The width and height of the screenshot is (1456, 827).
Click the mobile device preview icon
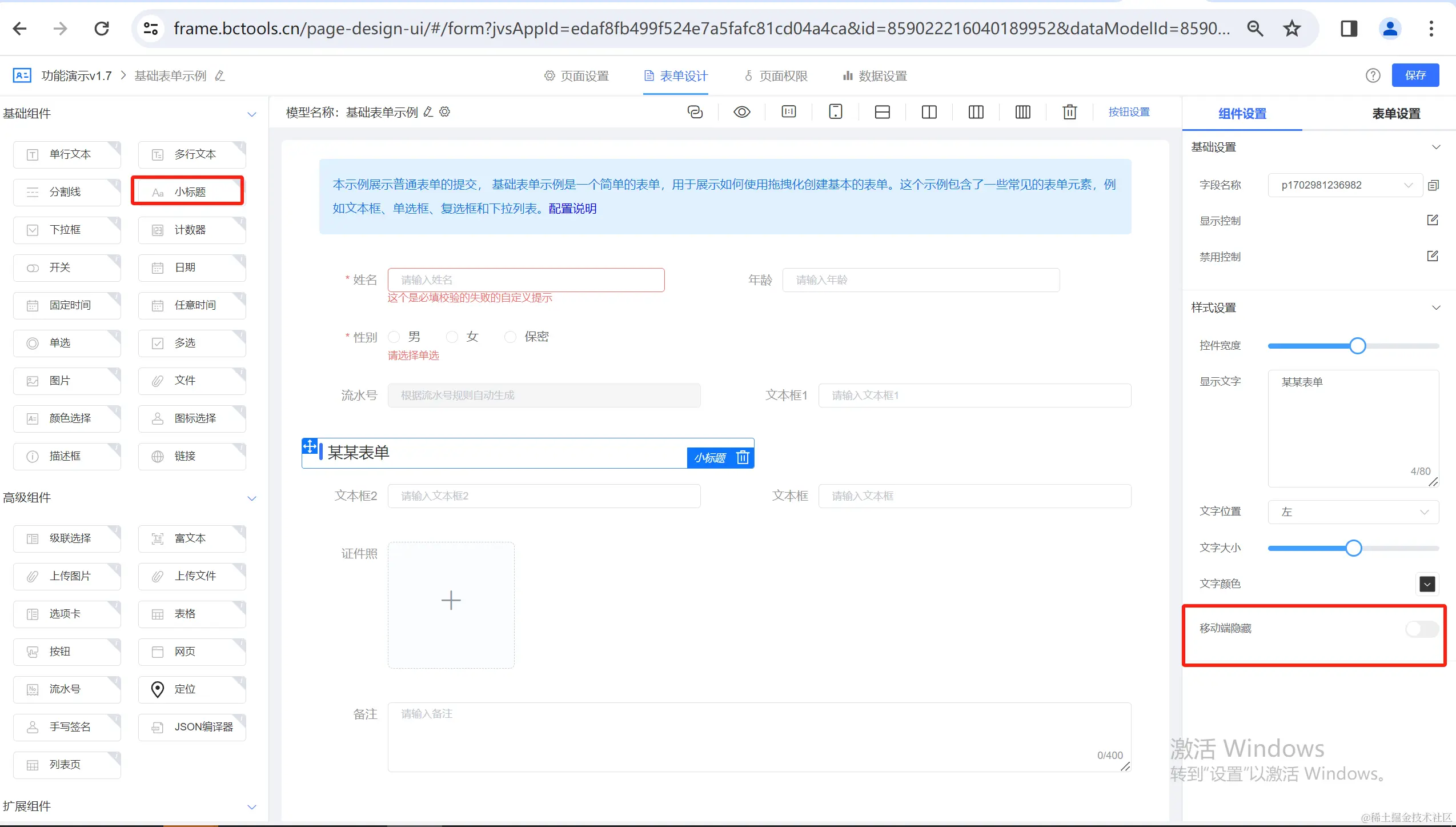(x=835, y=112)
